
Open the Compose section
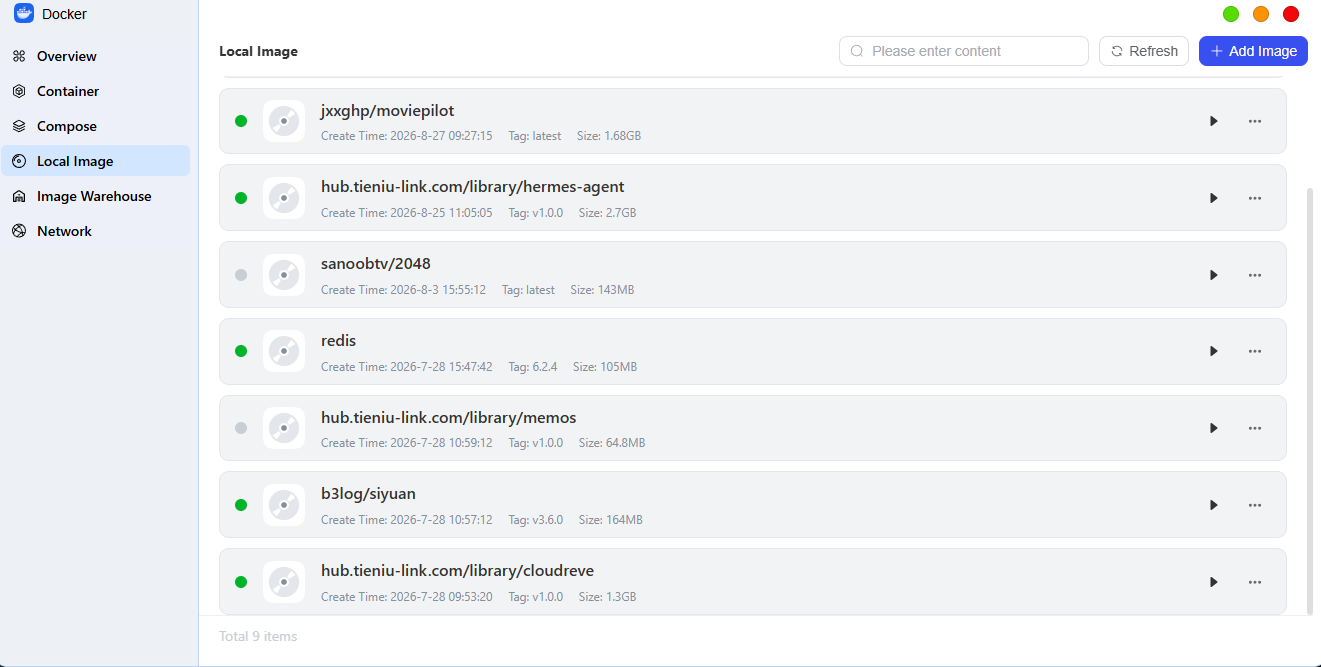click(95, 126)
